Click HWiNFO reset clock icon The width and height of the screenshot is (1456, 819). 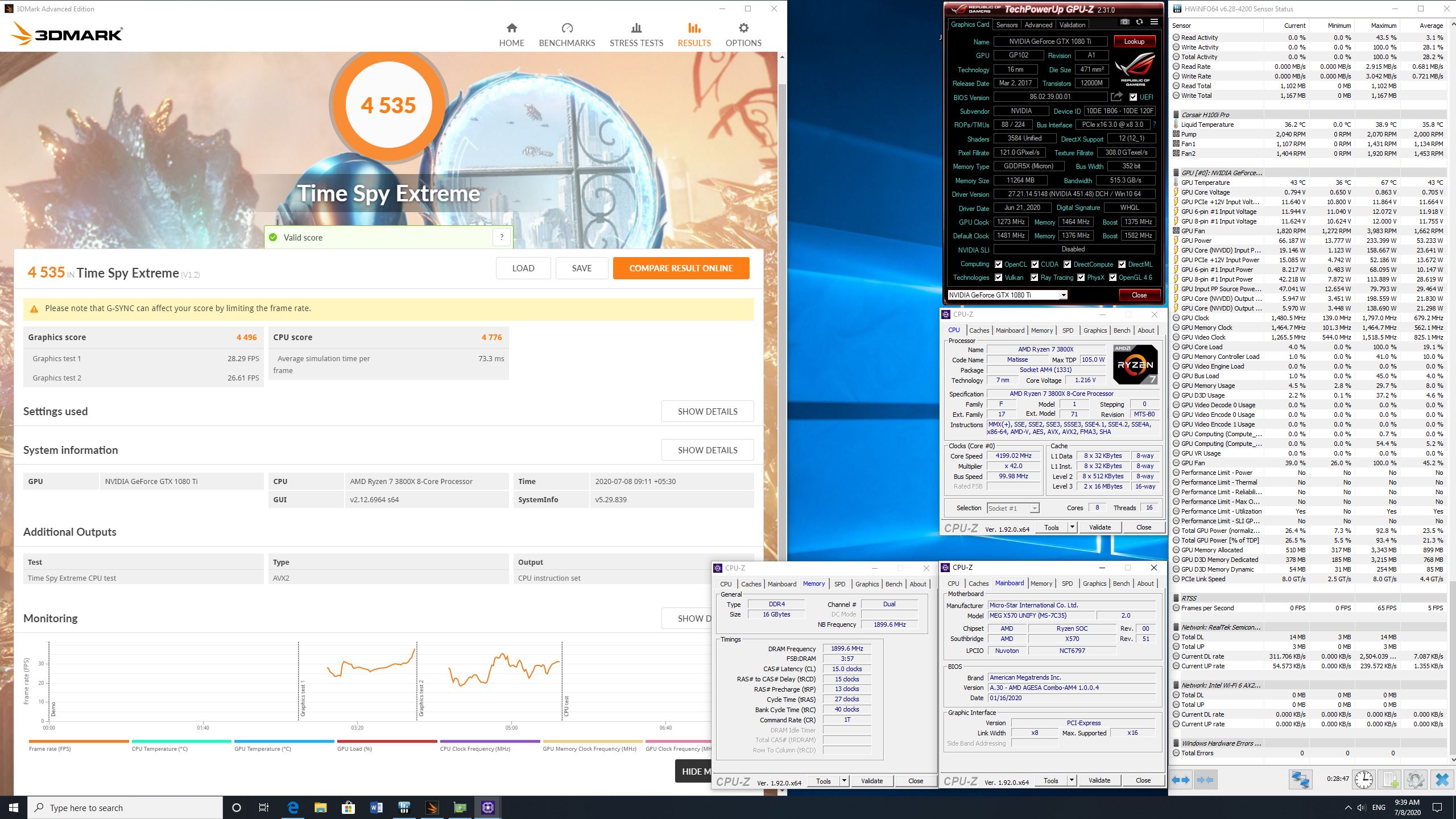click(x=1364, y=779)
